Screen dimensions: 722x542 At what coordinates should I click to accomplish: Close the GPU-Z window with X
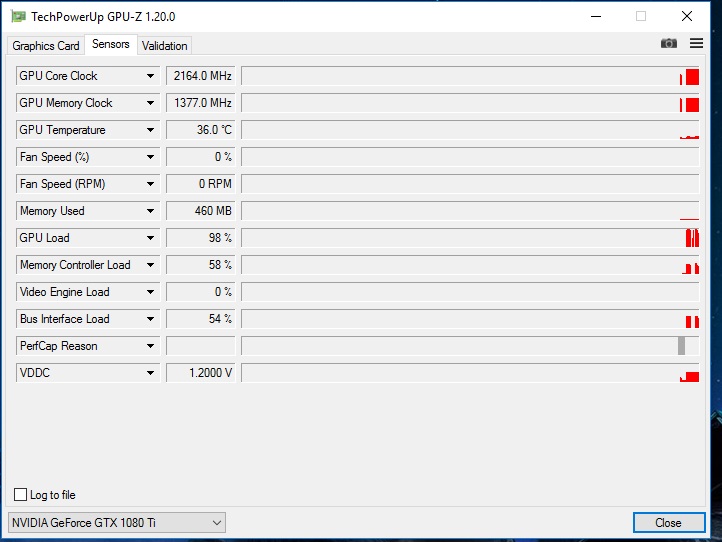(687, 17)
